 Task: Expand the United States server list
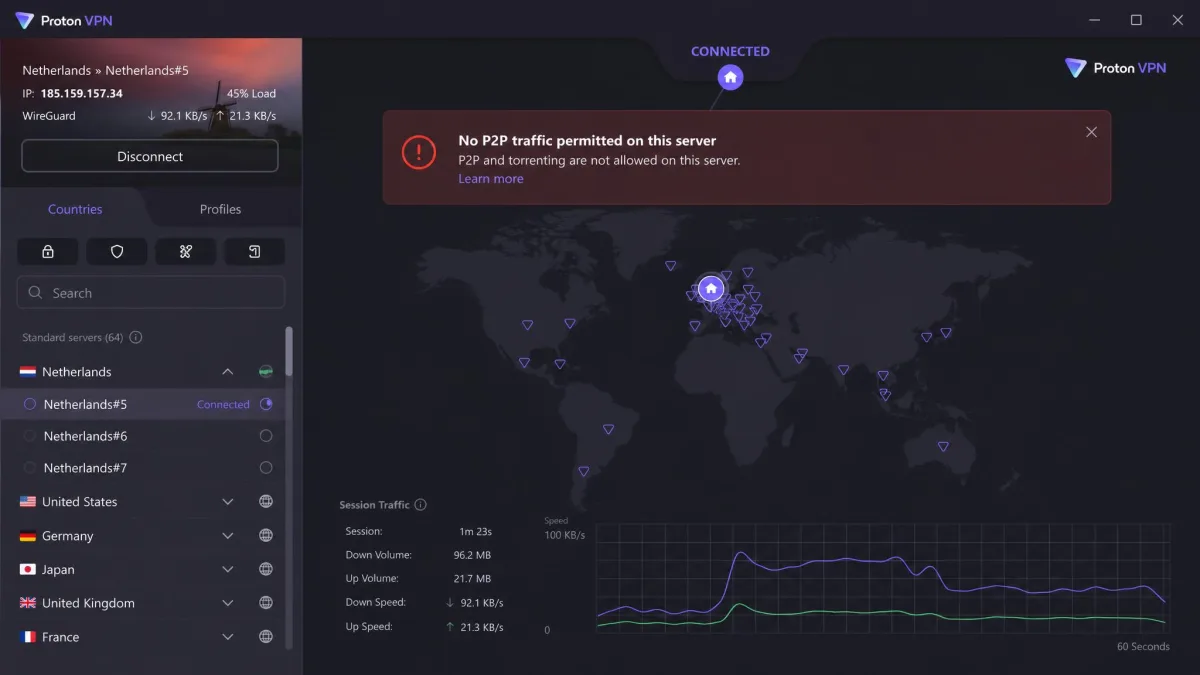[228, 502]
